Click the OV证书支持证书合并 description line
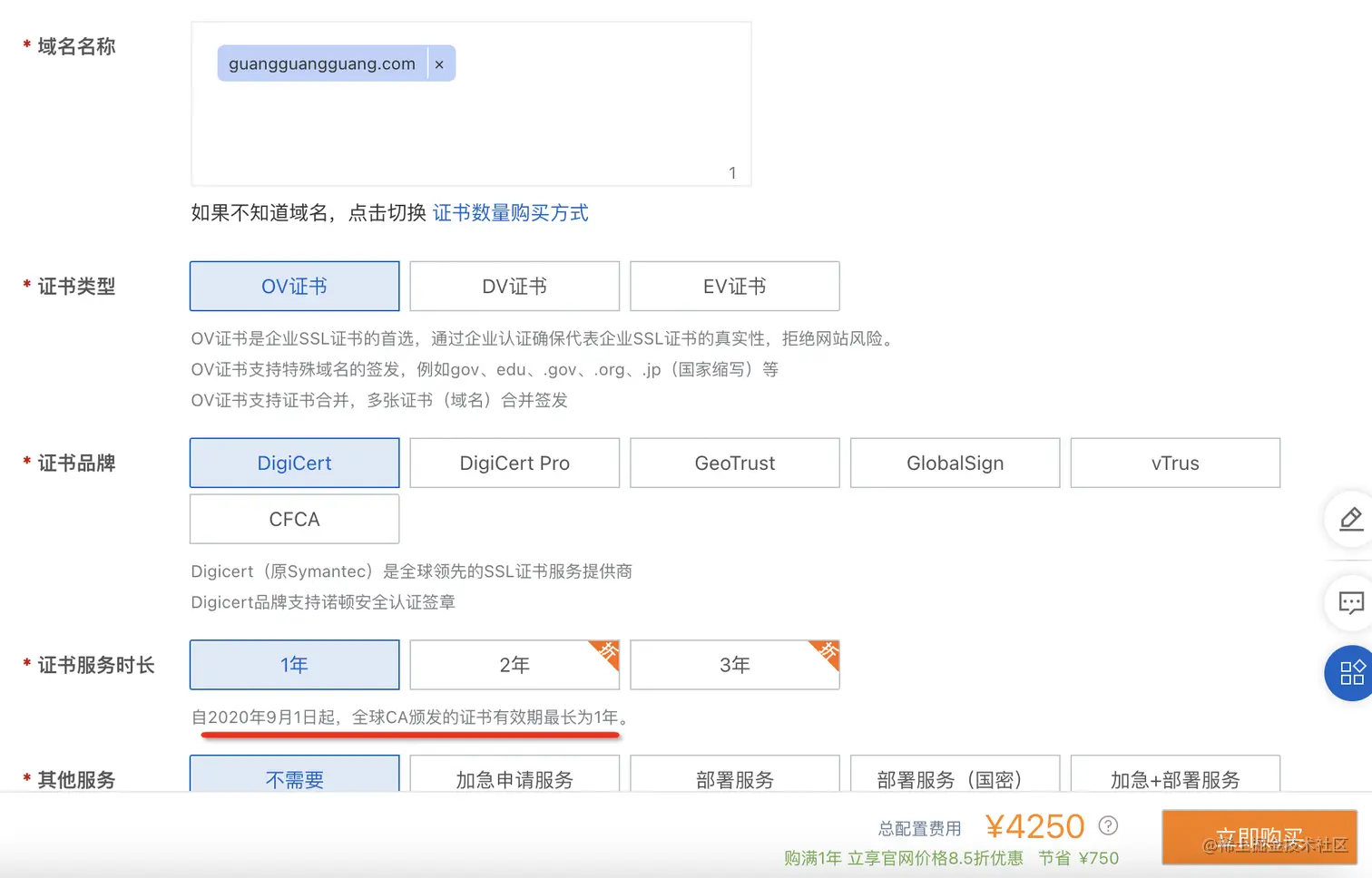The image size is (1372, 878). click(379, 400)
